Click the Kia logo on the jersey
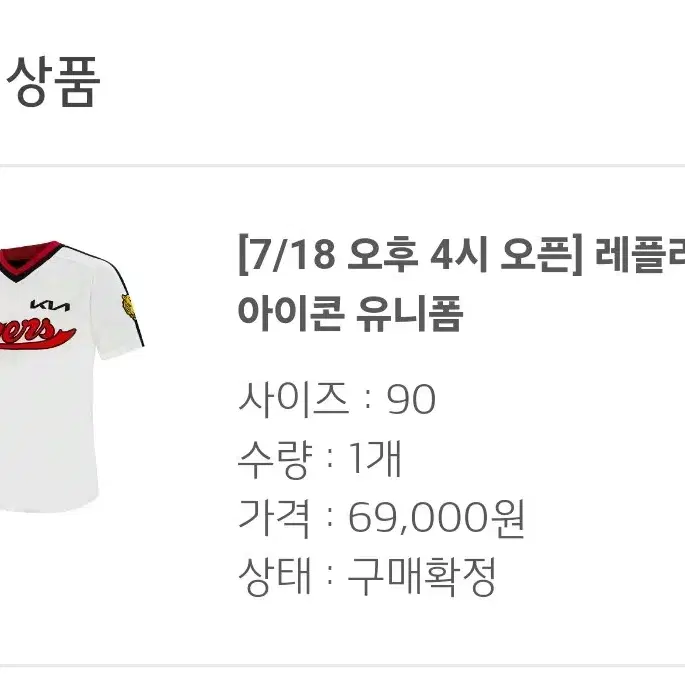685x685 pixels. coord(50,305)
